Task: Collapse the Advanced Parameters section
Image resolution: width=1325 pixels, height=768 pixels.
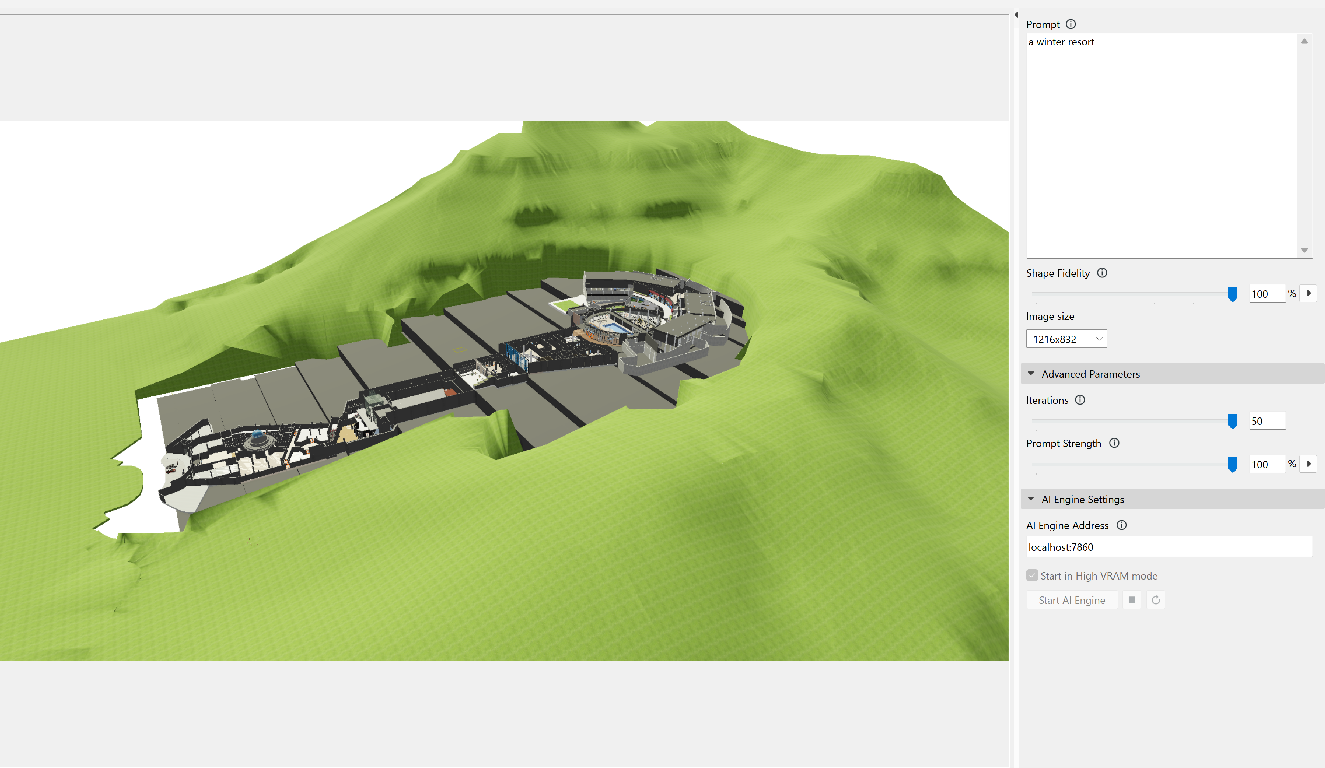Action: pos(1031,374)
